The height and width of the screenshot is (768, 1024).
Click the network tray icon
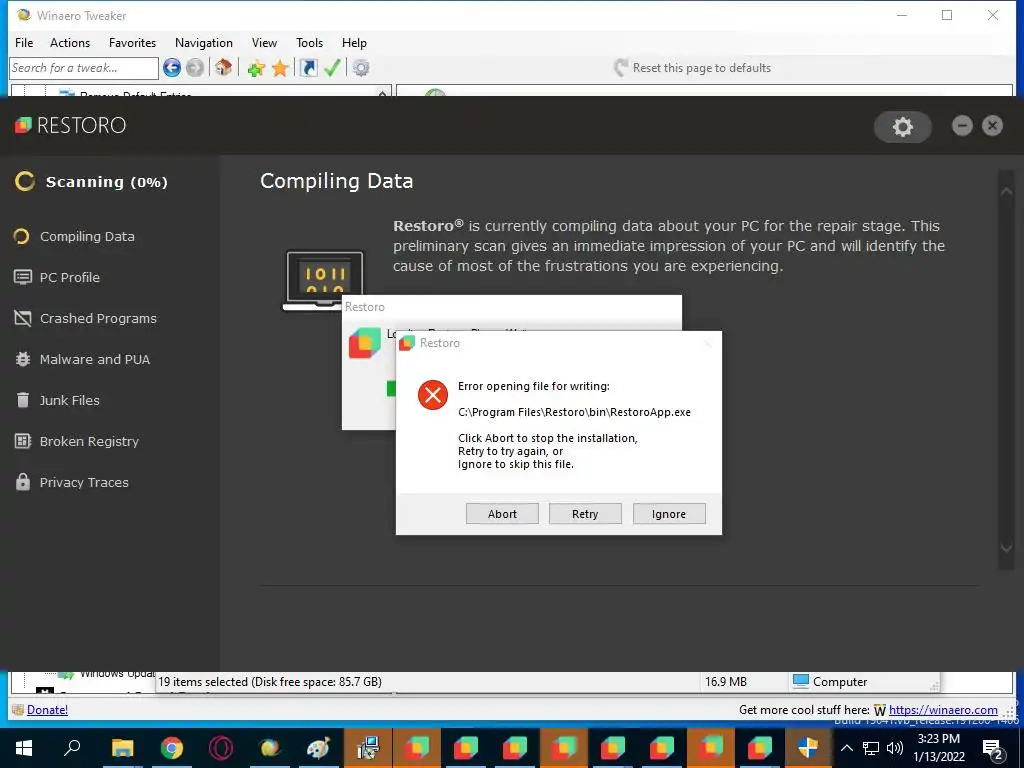pos(871,748)
